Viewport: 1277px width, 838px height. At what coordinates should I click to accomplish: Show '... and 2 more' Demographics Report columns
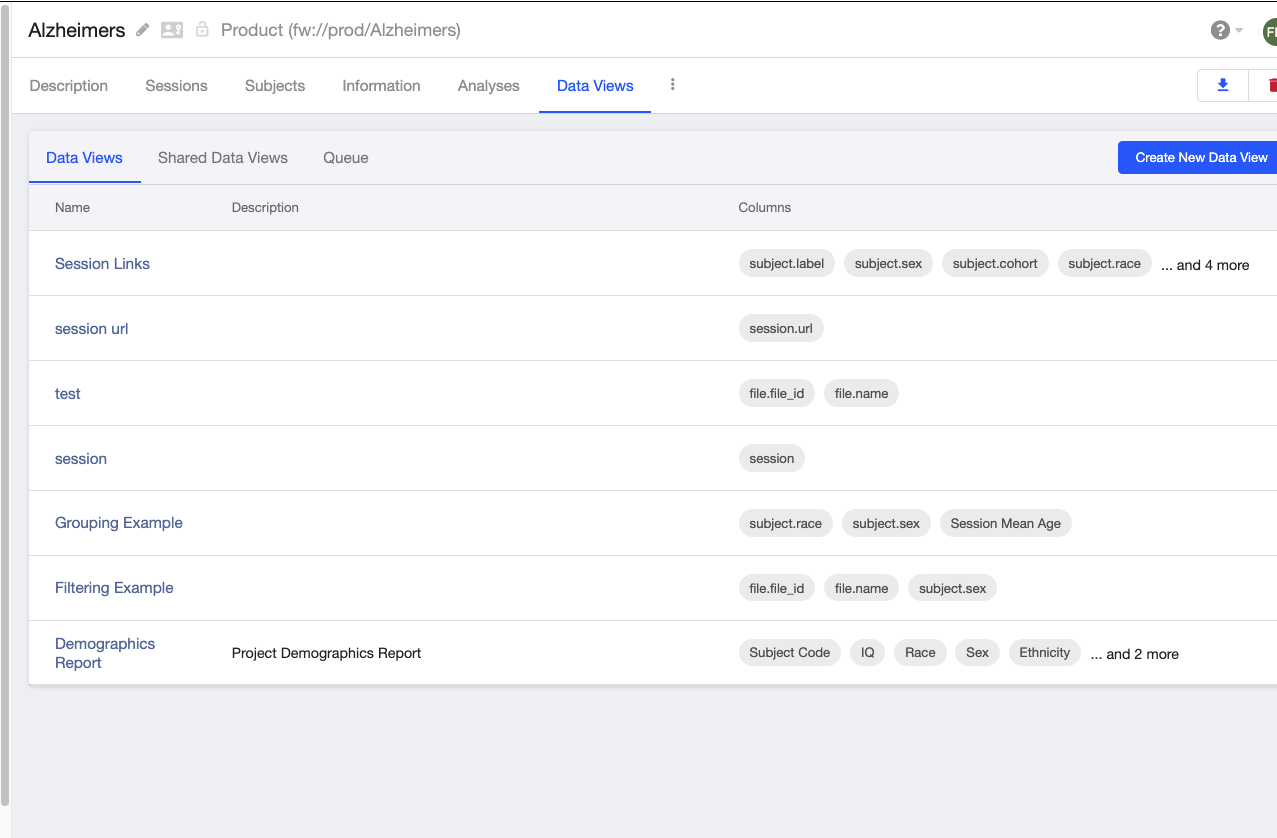(1134, 653)
